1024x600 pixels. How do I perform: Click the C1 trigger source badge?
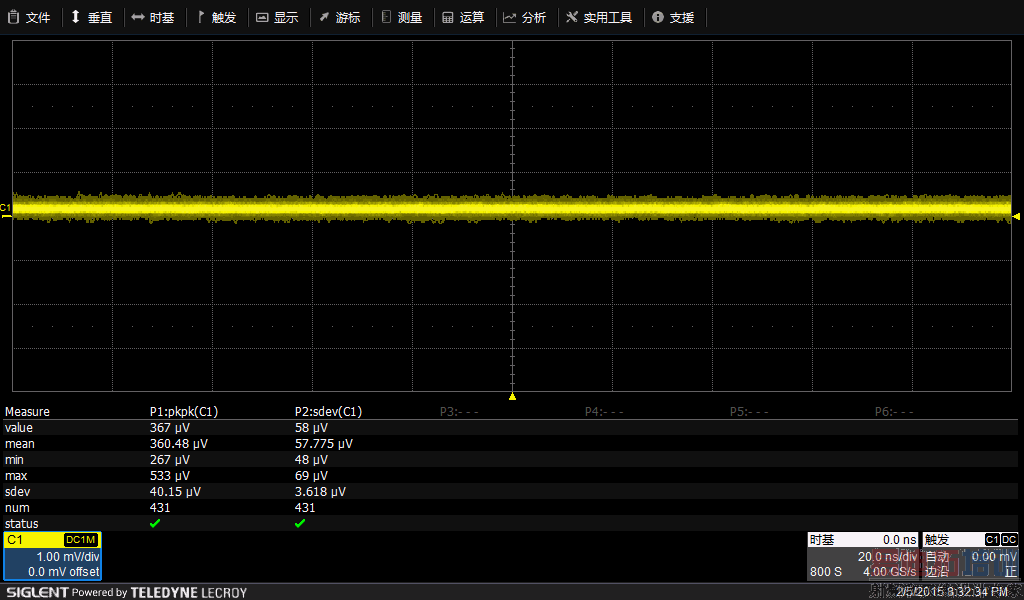click(992, 540)
